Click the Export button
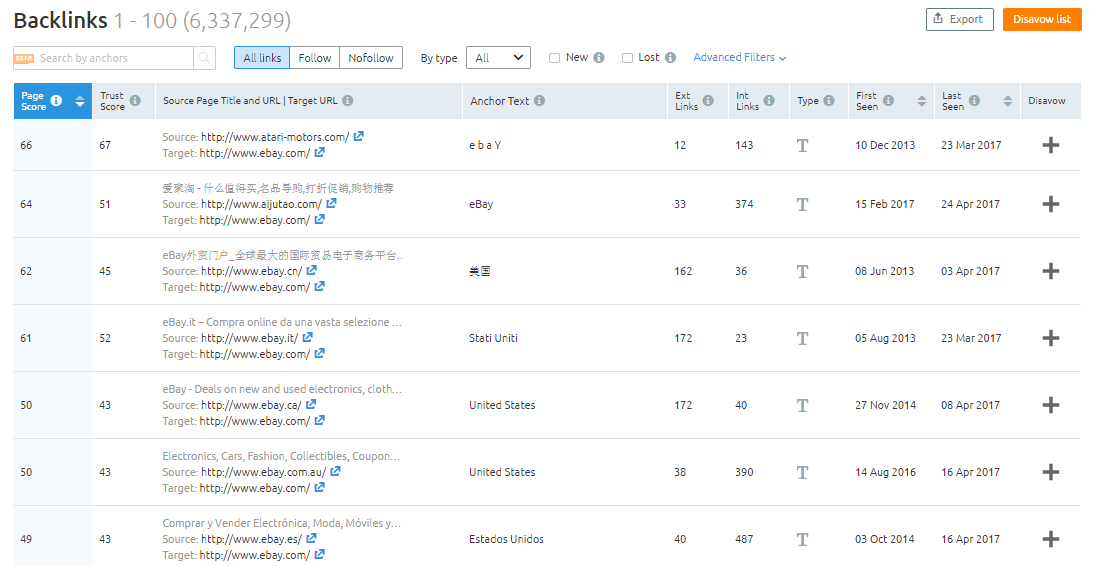 (960, 19)
